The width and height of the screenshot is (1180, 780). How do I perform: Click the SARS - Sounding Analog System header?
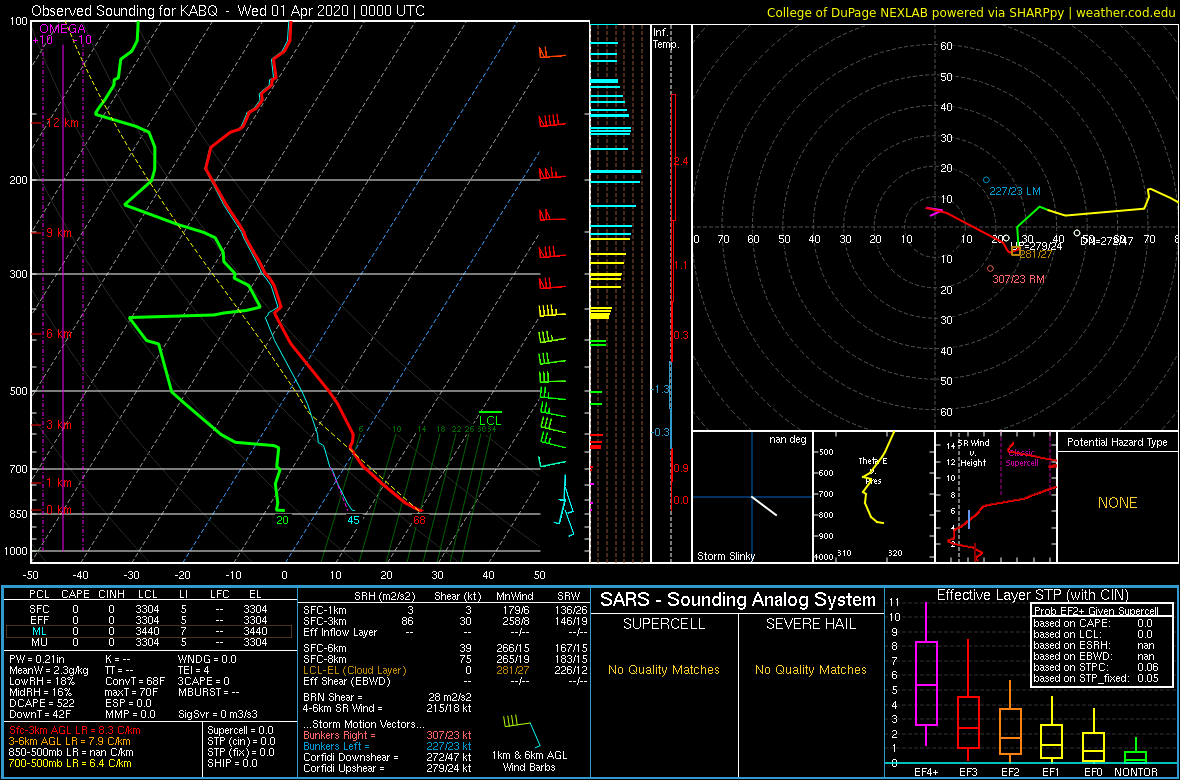point(738,599)
